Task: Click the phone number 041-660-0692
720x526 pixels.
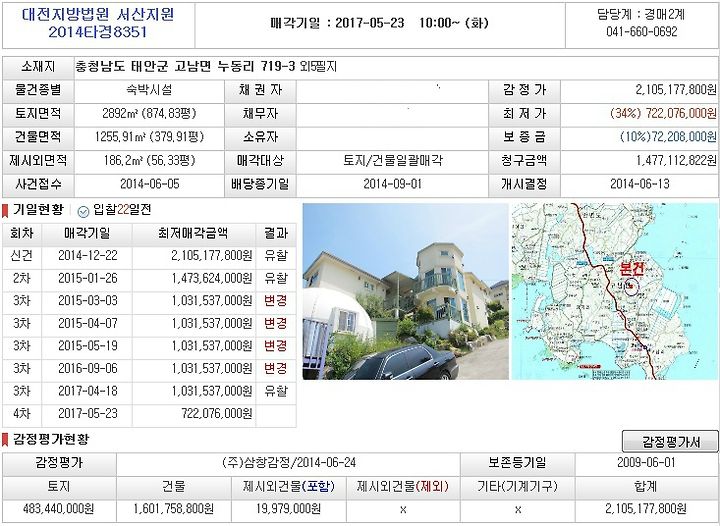Action: 641,31
